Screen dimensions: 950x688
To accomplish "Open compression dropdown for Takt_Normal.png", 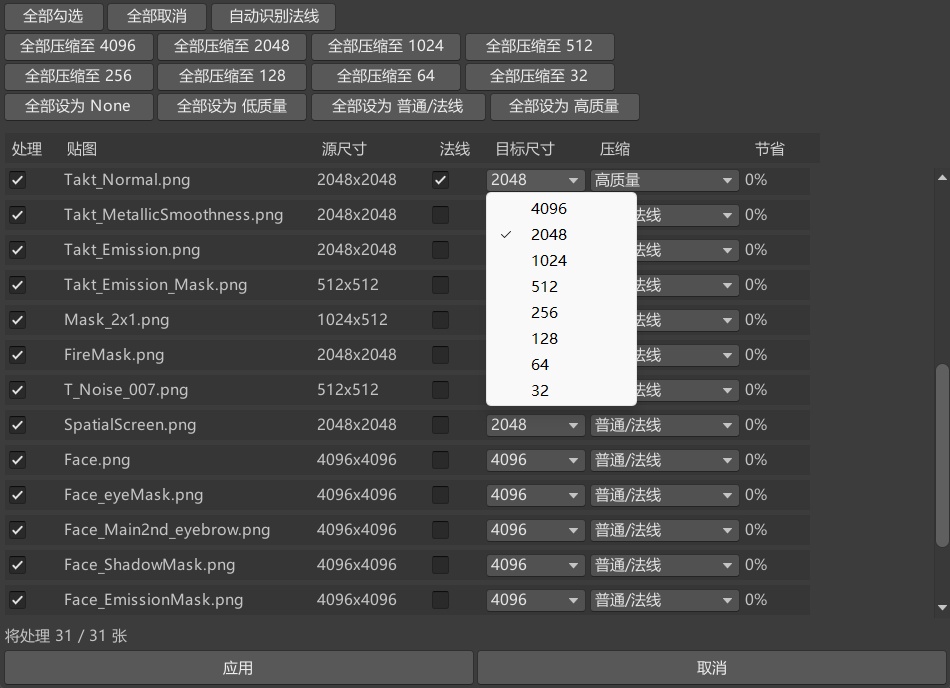I will coord(665,180).
